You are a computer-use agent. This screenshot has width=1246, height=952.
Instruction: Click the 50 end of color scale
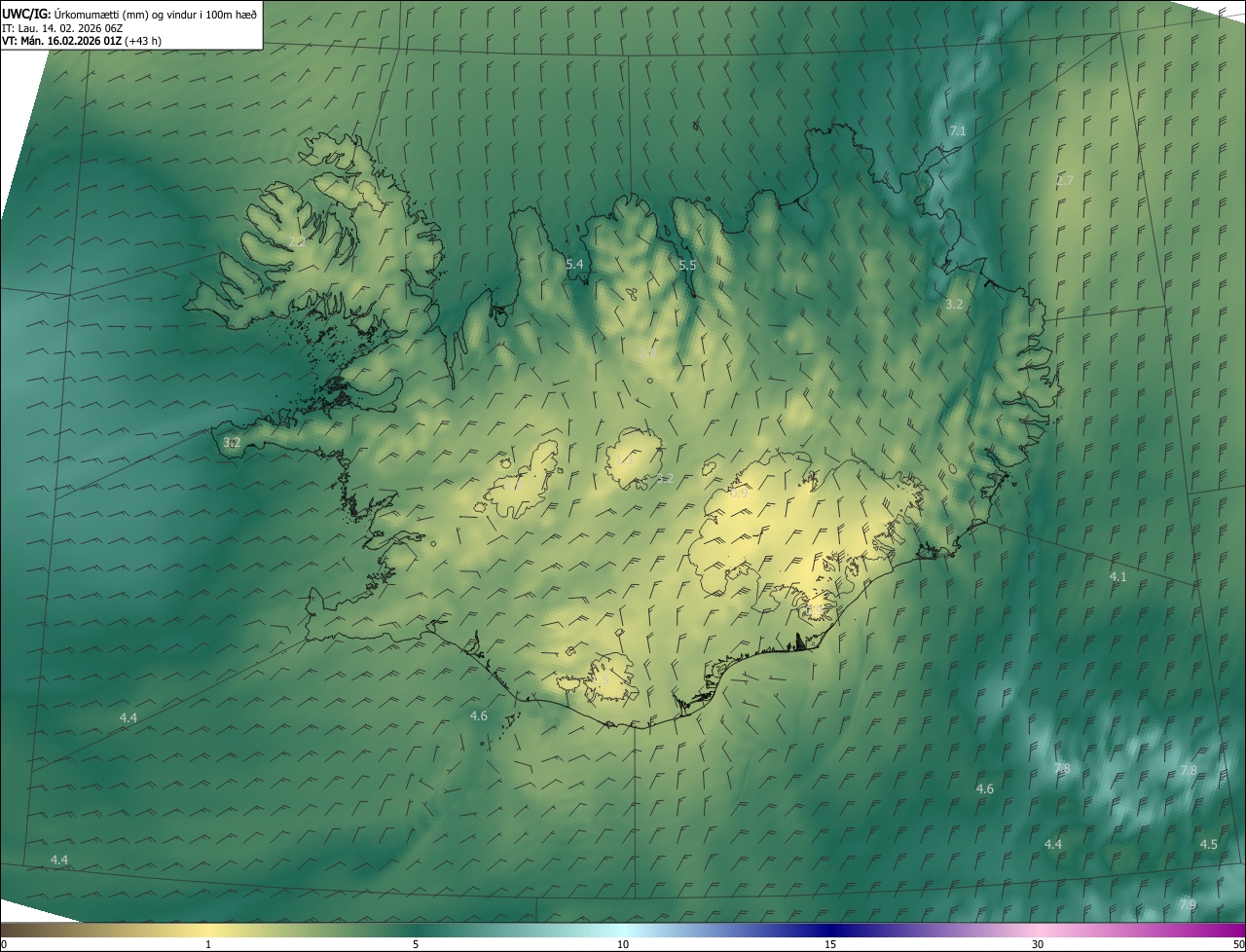click(1238, 944)
